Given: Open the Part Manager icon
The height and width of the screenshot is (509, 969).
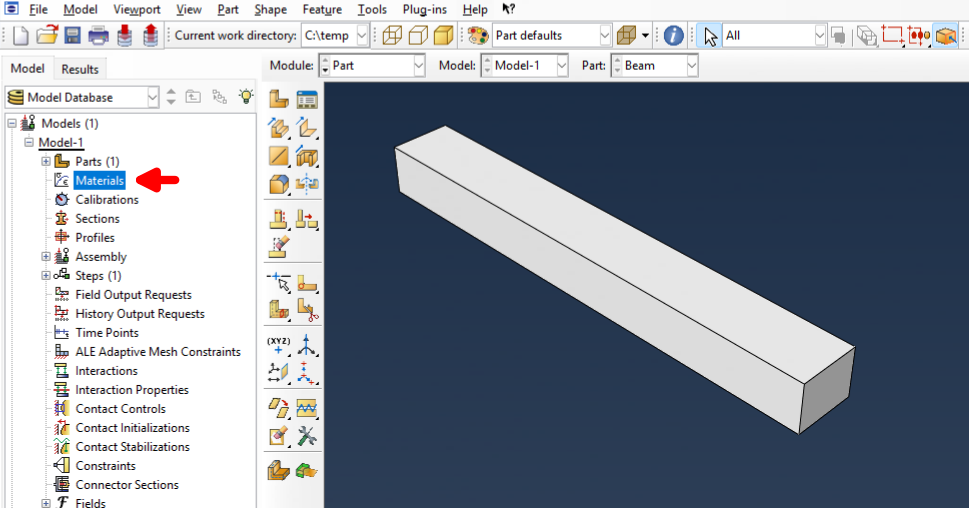Looking at the screenshot, I should (x=307, y=100).
